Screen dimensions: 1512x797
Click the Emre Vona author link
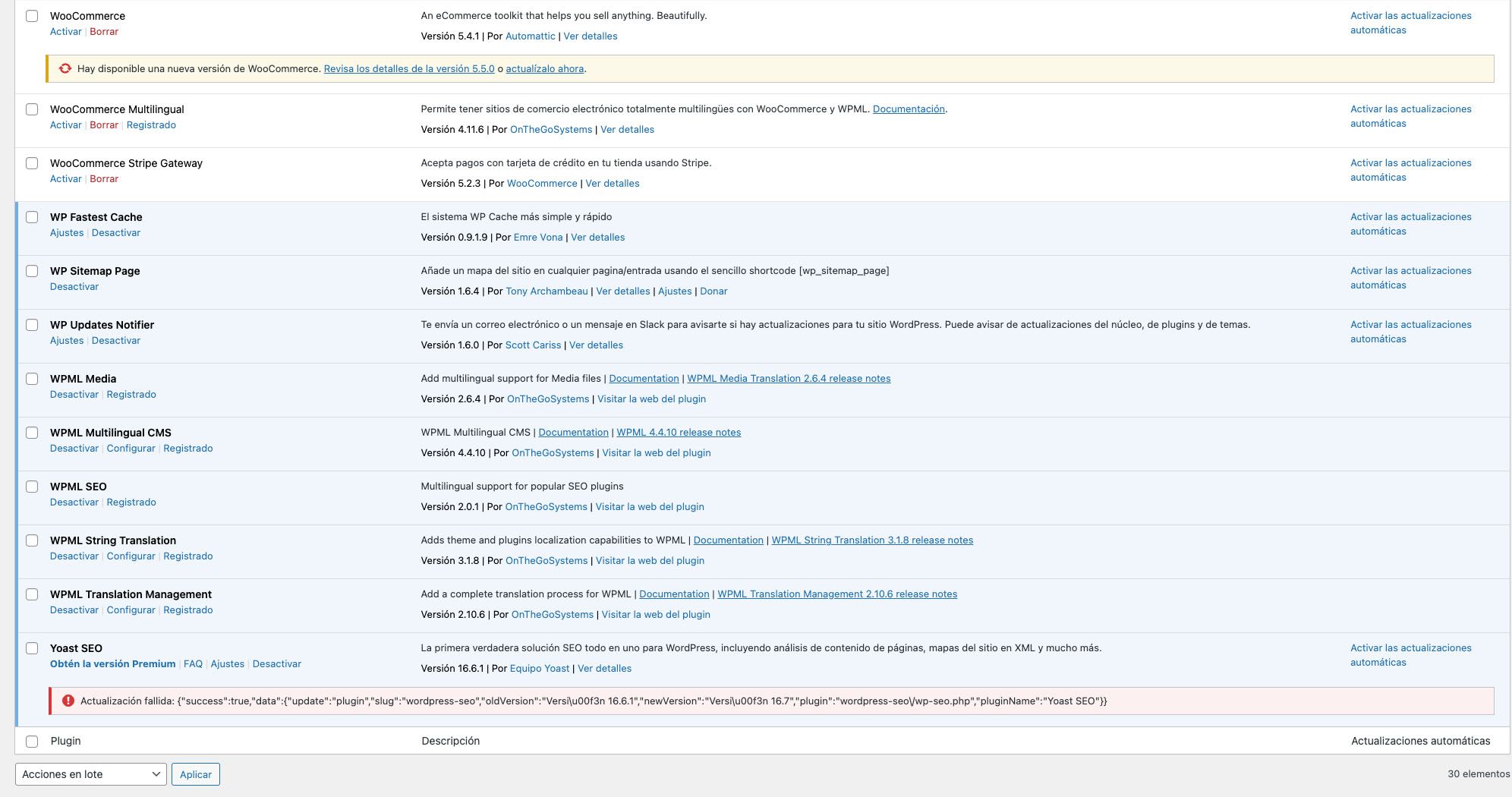click(538, 237)
